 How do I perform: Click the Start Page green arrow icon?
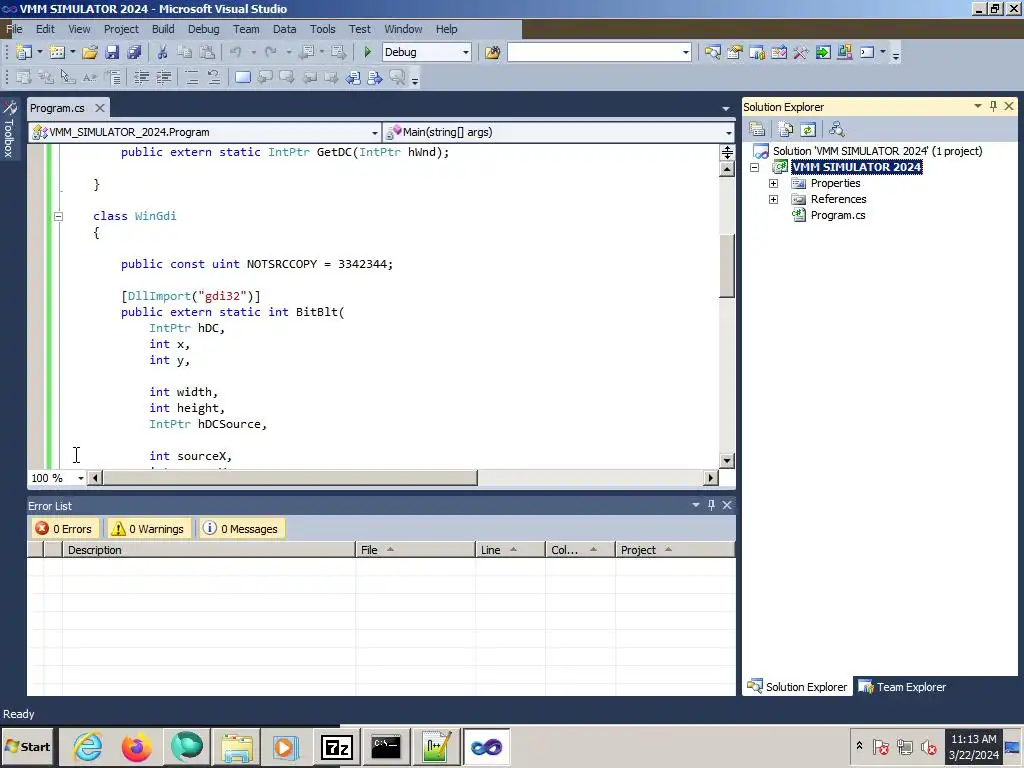(x=823, y=52)
